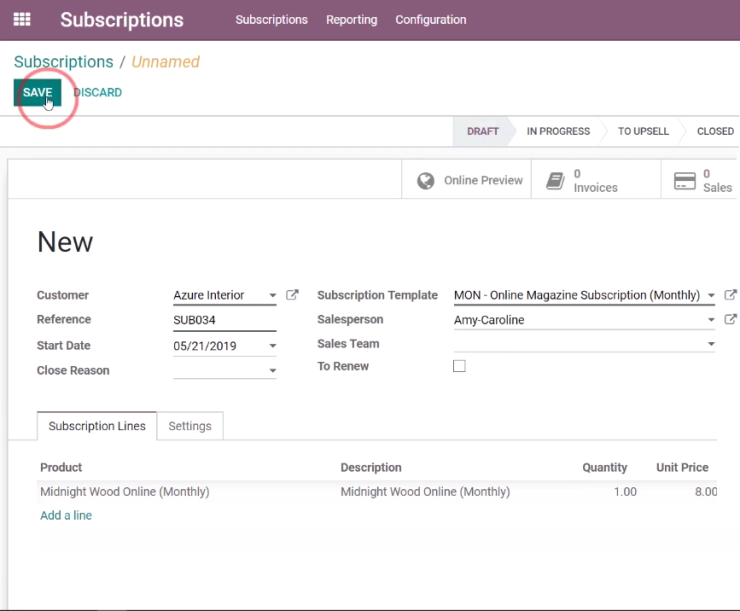This screenshot has height=611, width=740.
Task: Toggle the To Renew checkbox
Action: click(x=459, y=366)
